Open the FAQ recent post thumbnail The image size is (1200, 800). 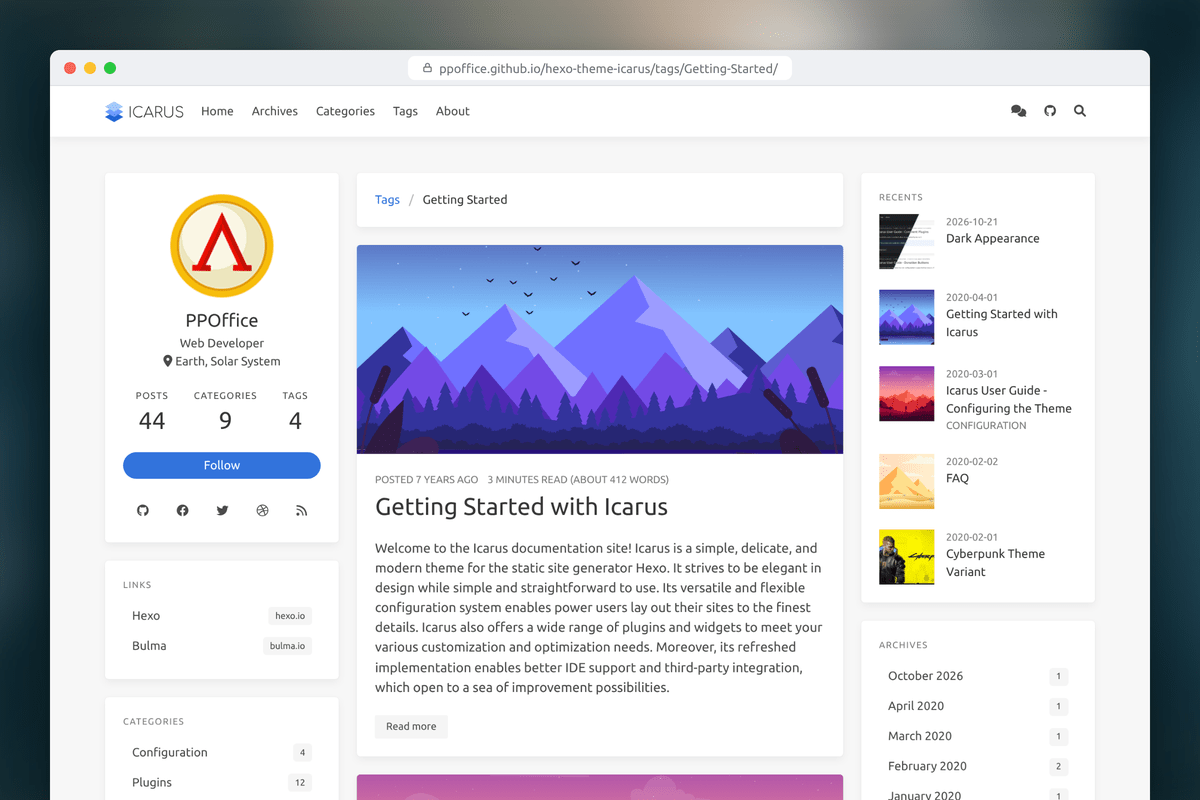907,482
